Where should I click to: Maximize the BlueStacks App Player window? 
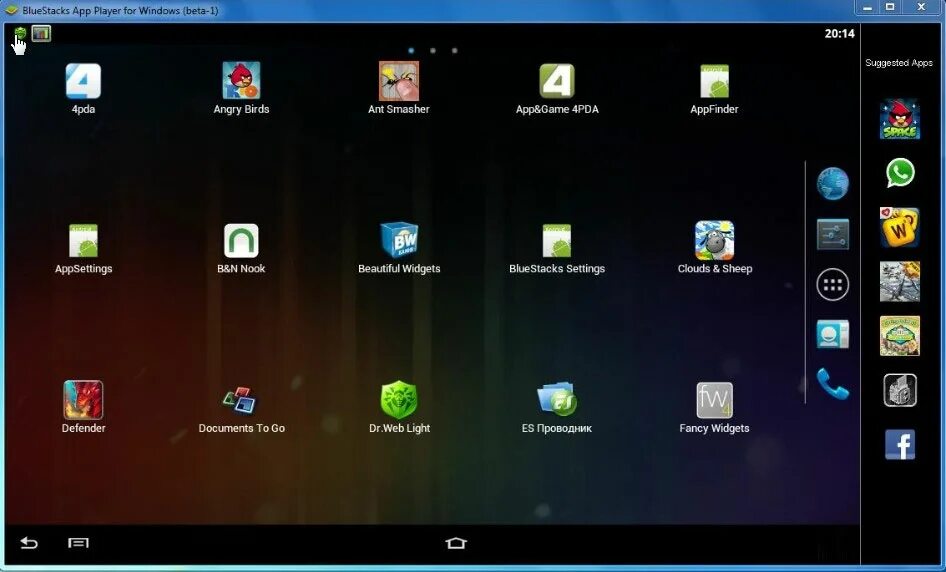pyautogui.click(x=889, y=8)
